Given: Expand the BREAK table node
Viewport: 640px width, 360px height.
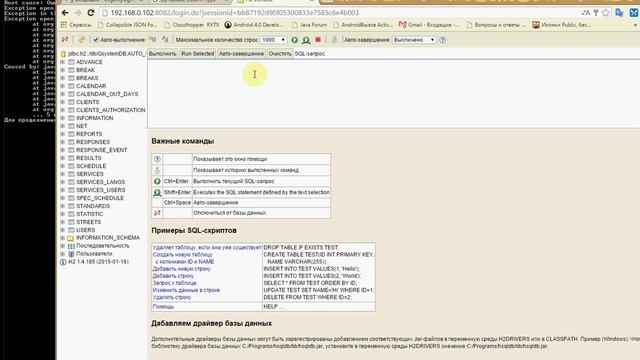Looking at the screenshot, I should pos(62,70).
